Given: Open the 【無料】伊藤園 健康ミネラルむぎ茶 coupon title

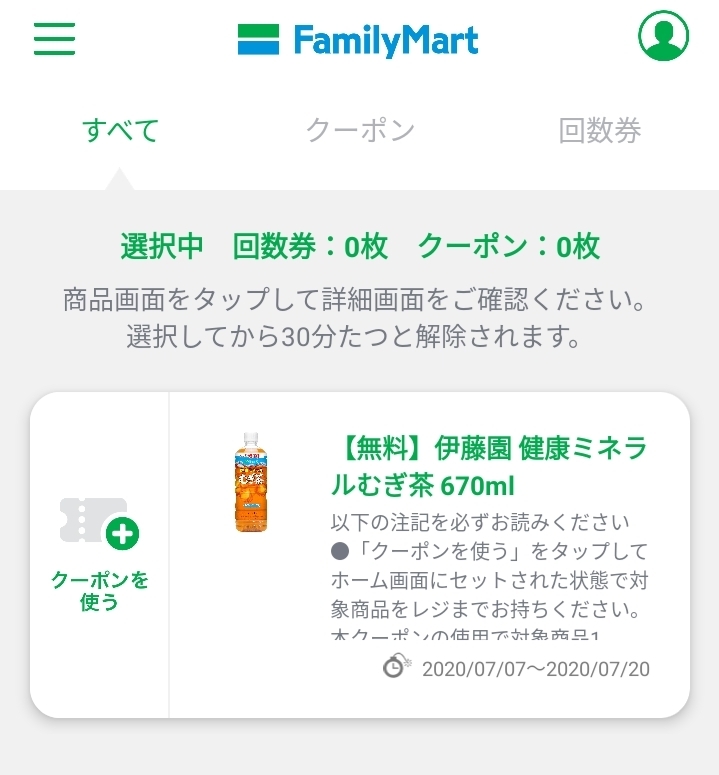Looking at the screenshot, I should [x=488, y=467].
